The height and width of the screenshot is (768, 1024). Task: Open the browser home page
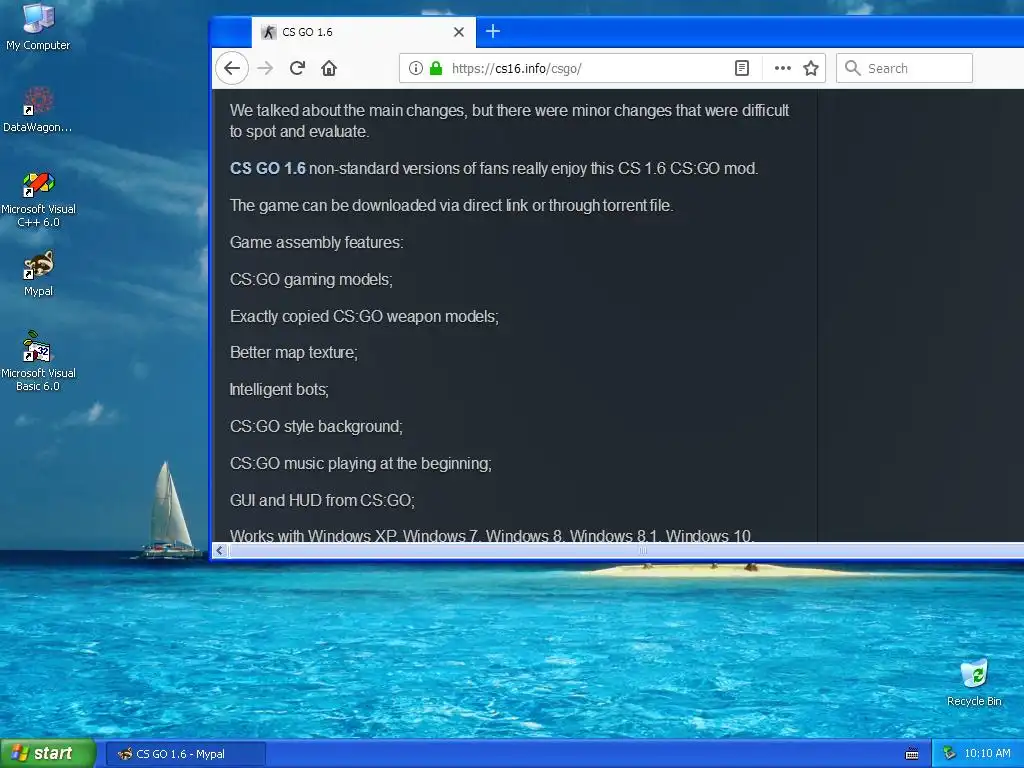click(x=329, y=68)
